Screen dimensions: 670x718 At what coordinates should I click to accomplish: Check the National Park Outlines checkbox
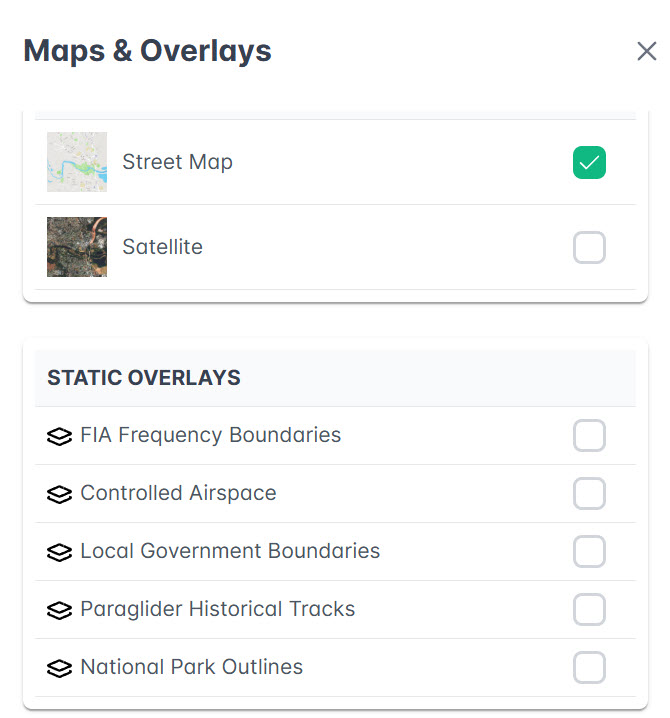click(589, 667)
